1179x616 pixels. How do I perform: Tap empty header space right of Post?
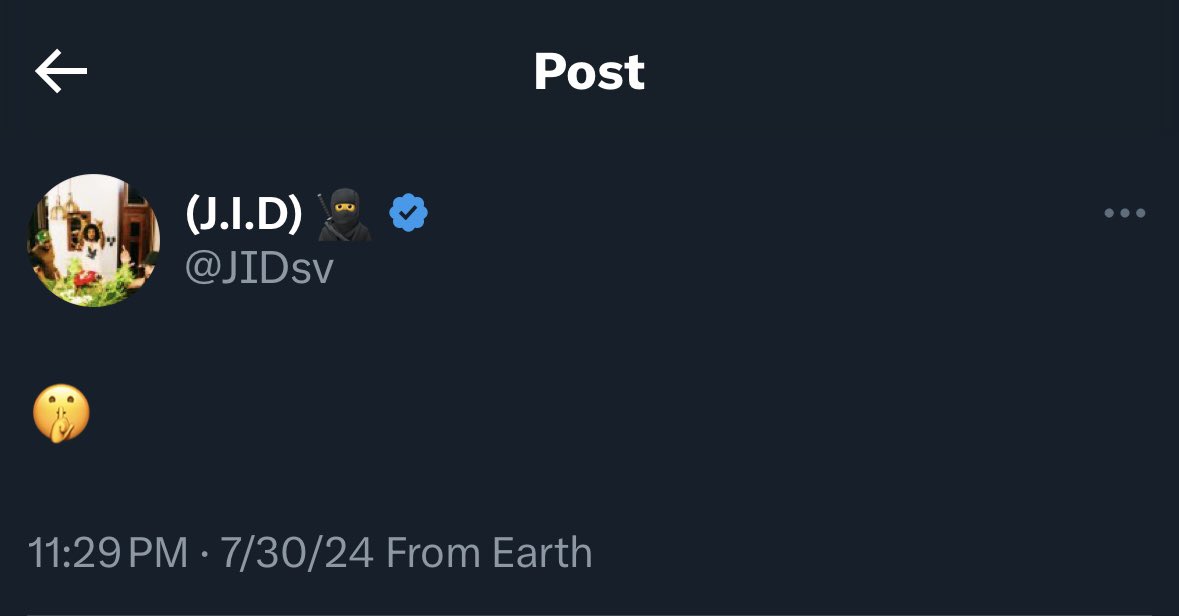(x=902, y=71)
